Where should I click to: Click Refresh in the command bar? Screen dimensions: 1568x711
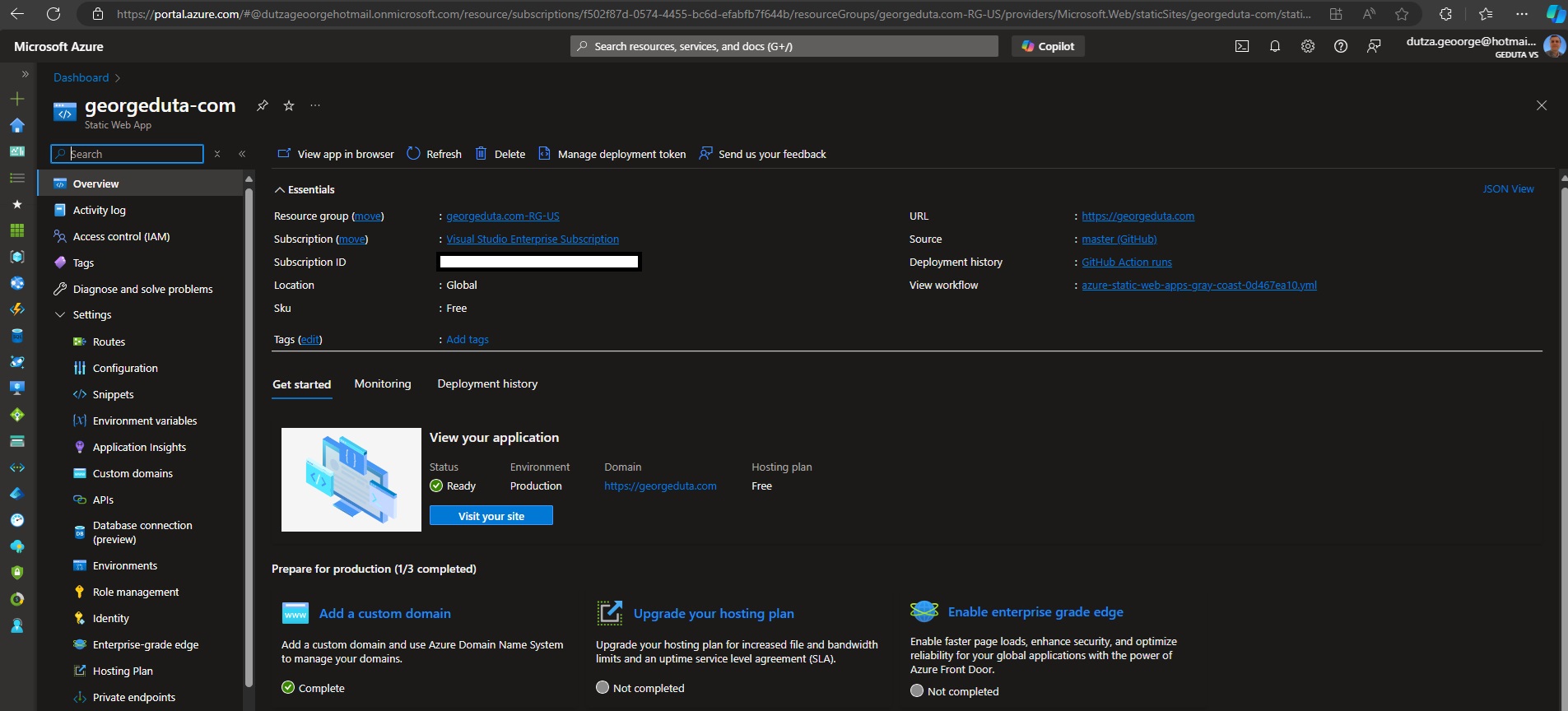(435, 154)
